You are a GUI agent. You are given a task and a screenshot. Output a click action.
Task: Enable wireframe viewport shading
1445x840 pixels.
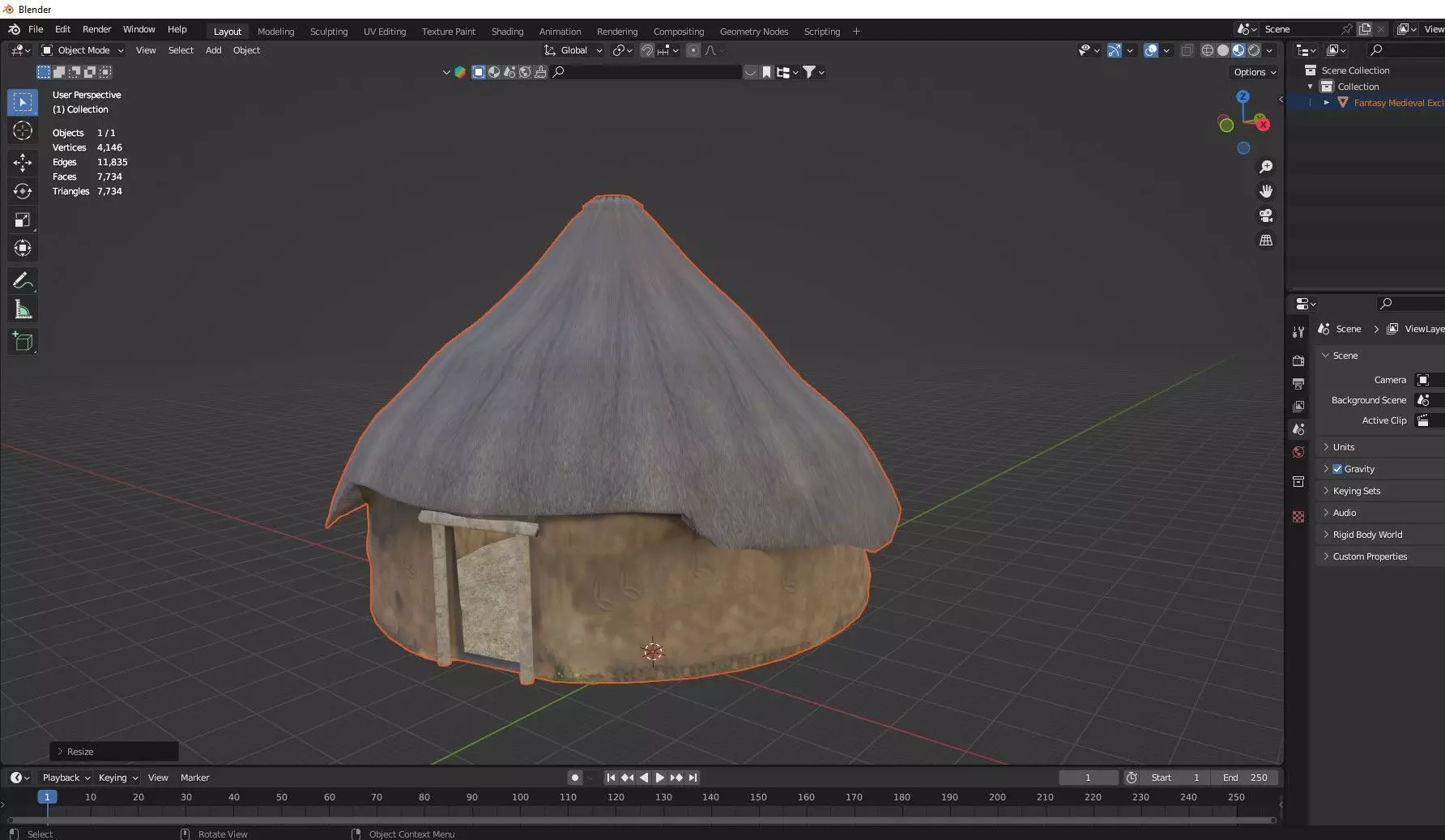click(1207, 50)
